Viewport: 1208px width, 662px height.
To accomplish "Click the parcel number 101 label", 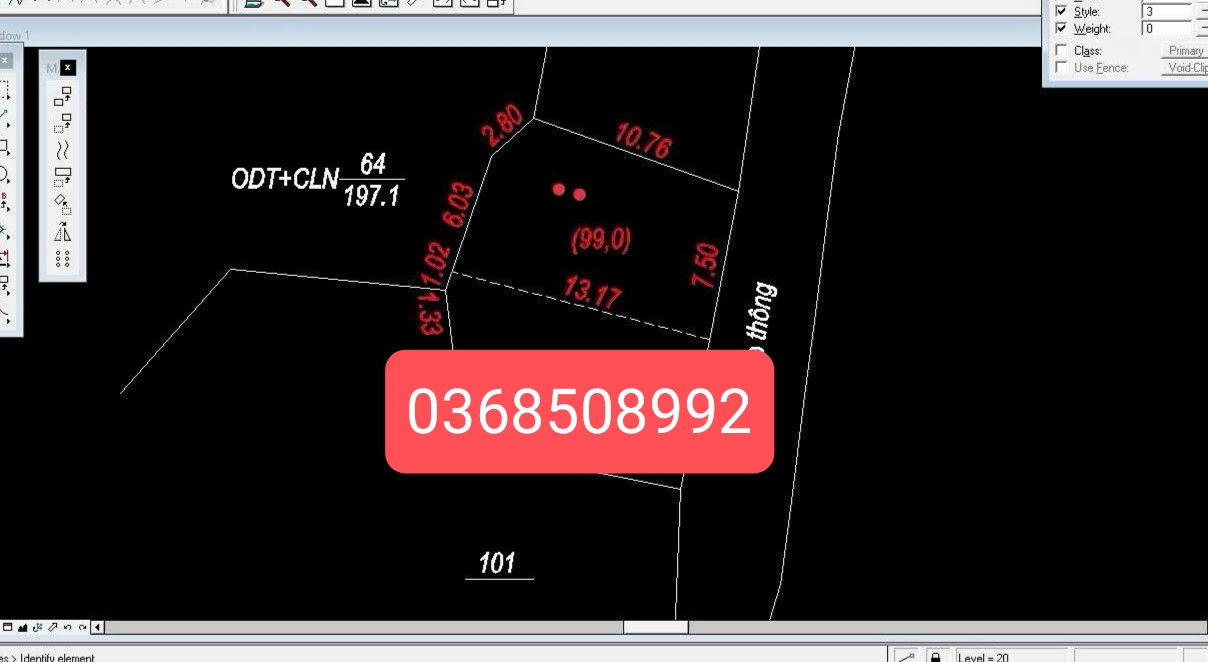I will pos(497,563).
